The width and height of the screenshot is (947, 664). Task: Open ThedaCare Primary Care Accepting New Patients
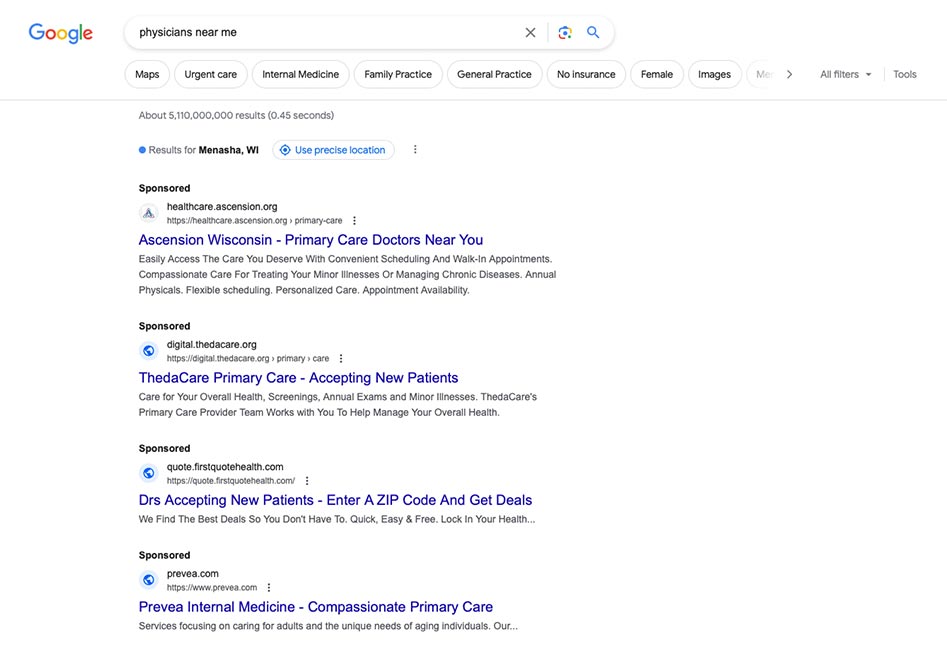click(298, 378)
